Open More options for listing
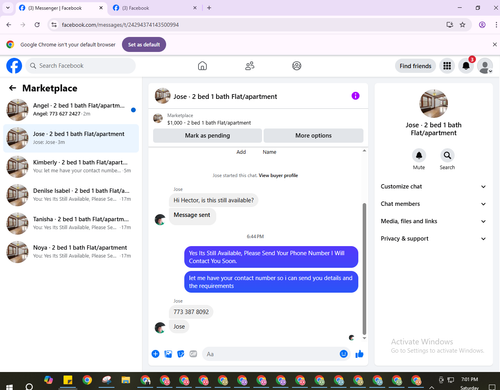500x390 pixels. pos(313,135)
